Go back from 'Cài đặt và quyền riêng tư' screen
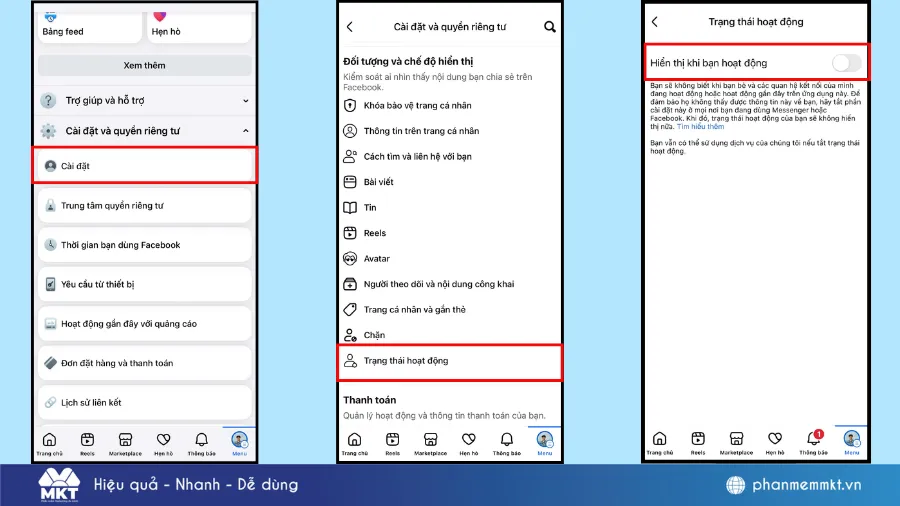This screenshot has height=506, width=900. click(350, 26)
